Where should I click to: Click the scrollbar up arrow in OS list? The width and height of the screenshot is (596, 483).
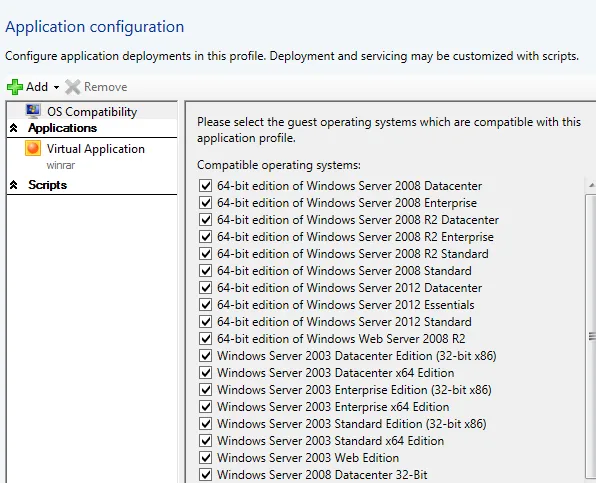click(591, 185)
